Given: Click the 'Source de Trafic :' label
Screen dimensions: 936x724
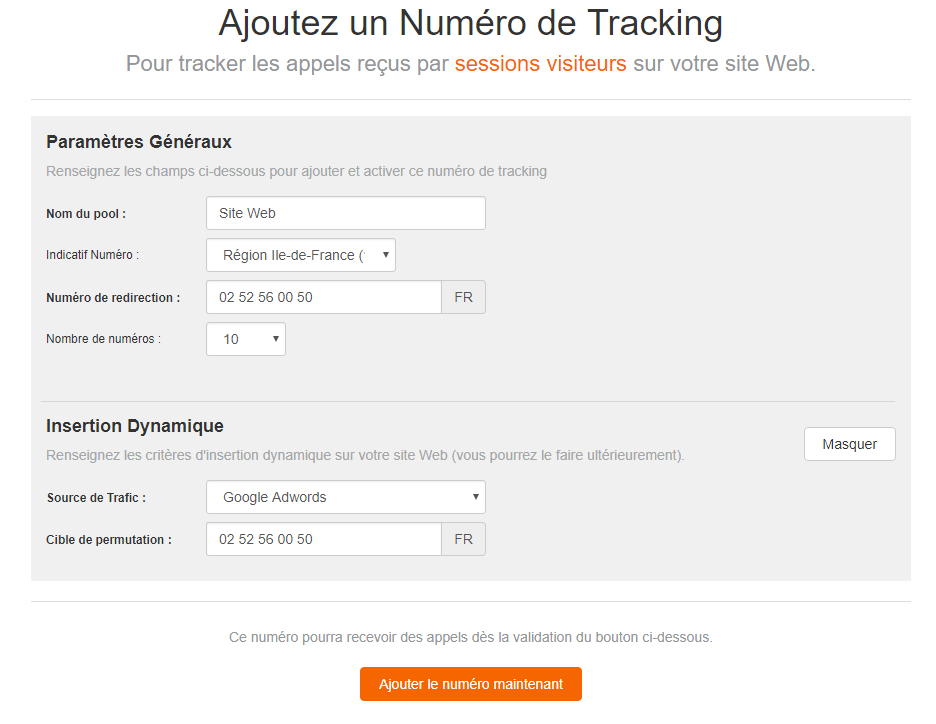Looking at the screenshot, I should (96, 498).
